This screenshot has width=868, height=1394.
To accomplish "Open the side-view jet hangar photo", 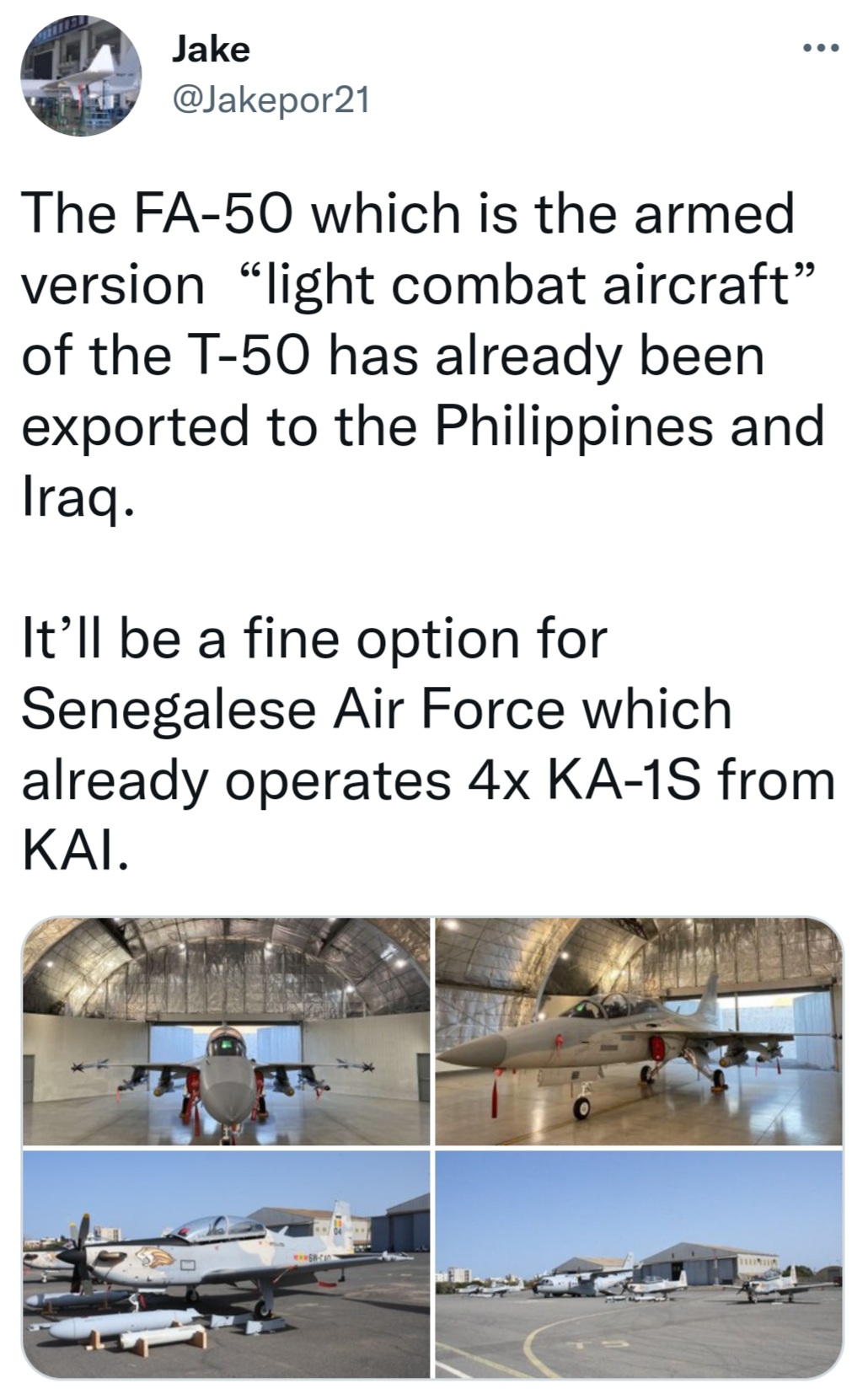I will [639, 1032].
